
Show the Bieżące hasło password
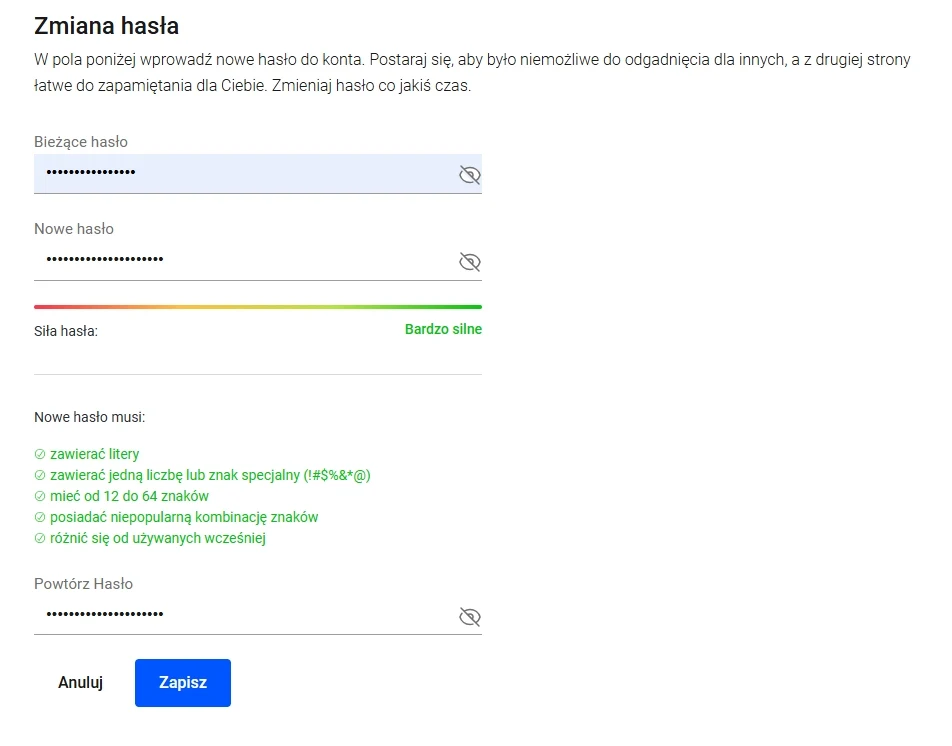pyautogui.click(x=469, y=175)
